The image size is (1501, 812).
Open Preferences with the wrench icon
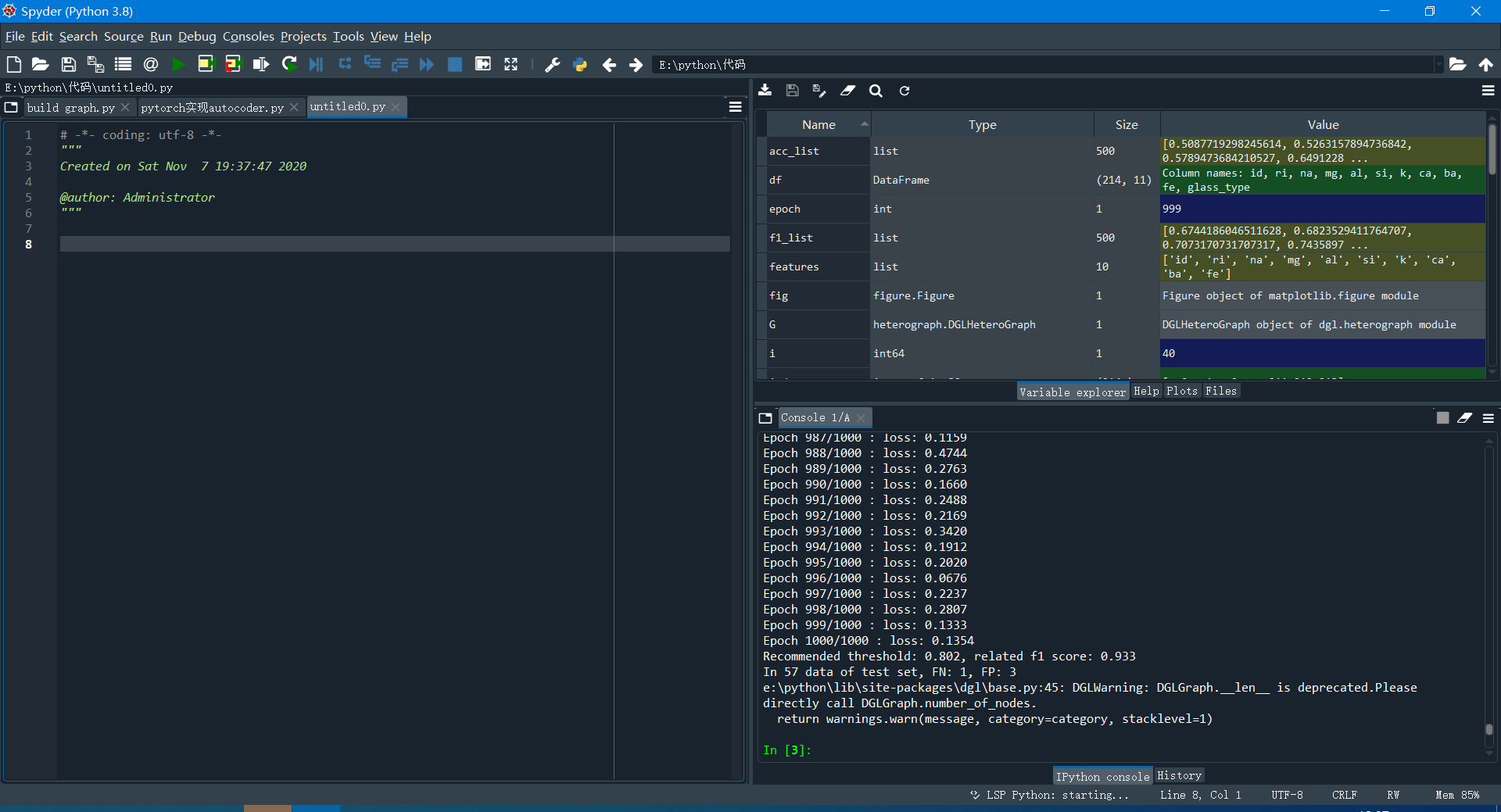(x=553, y=64)
